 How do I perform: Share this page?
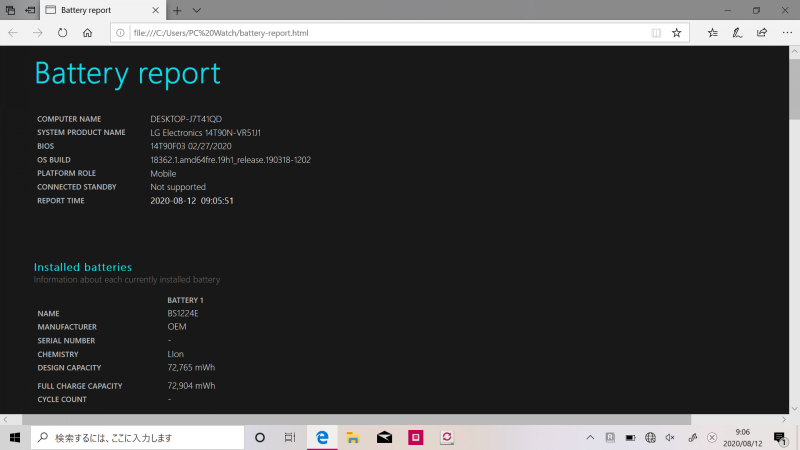762,33
